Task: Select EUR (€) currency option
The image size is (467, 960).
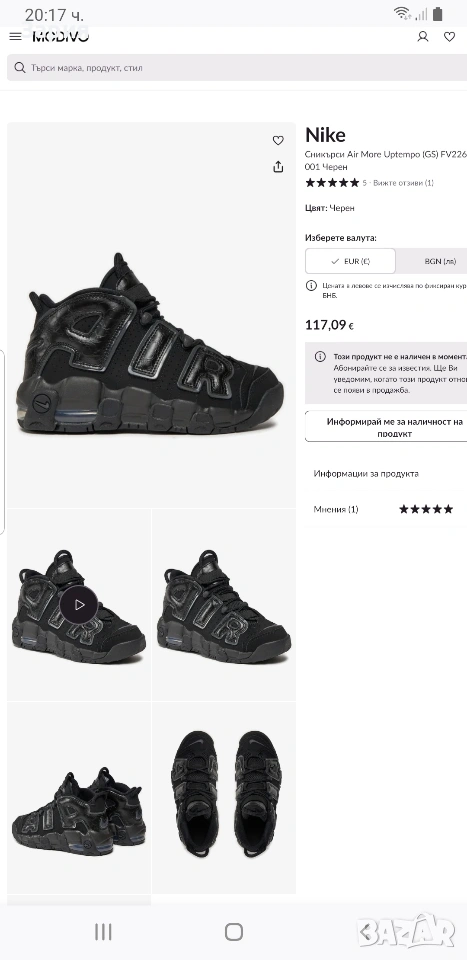Action: tap(350, 261)
